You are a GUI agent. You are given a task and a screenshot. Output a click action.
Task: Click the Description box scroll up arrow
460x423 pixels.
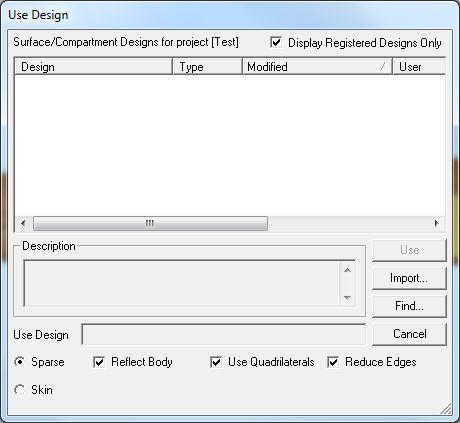pos(347,270)
